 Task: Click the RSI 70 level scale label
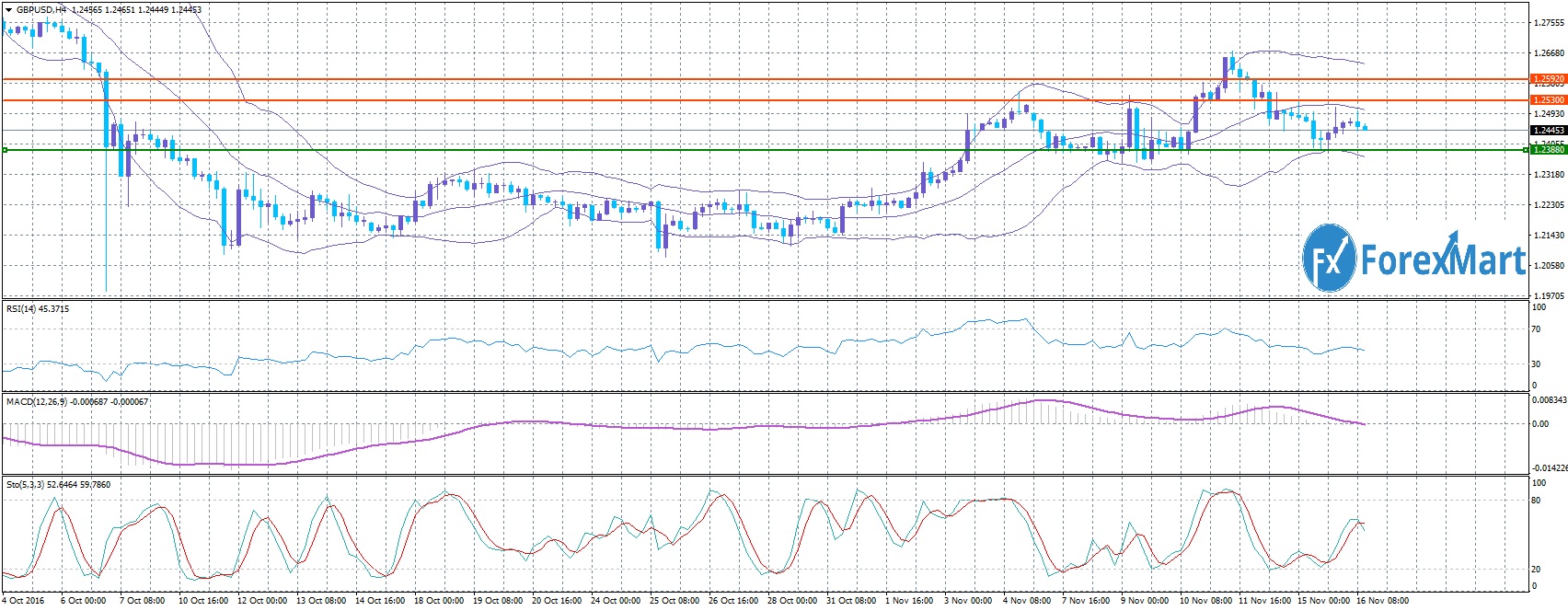(1537, 329)
